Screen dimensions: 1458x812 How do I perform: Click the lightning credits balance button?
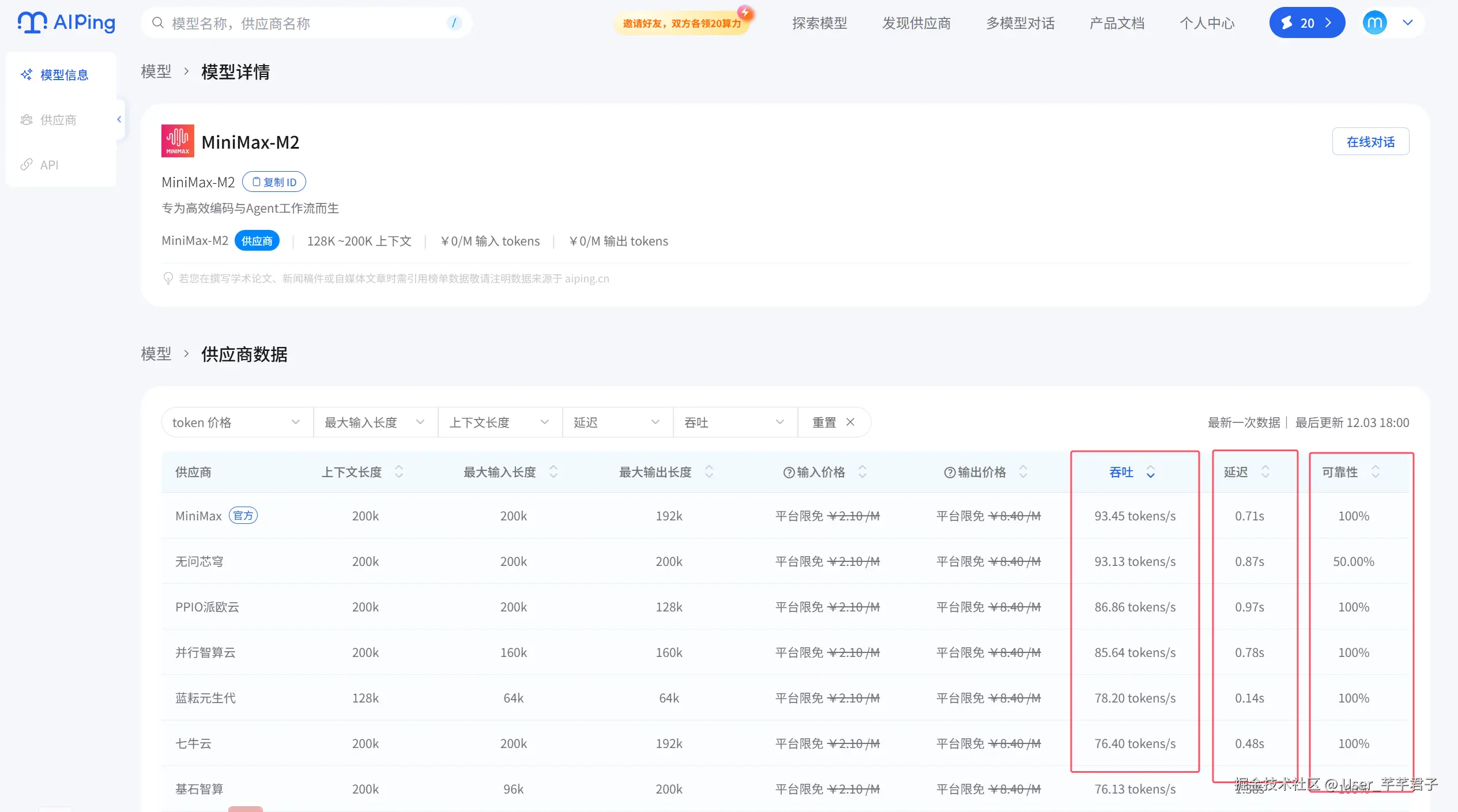[1306, 23]
